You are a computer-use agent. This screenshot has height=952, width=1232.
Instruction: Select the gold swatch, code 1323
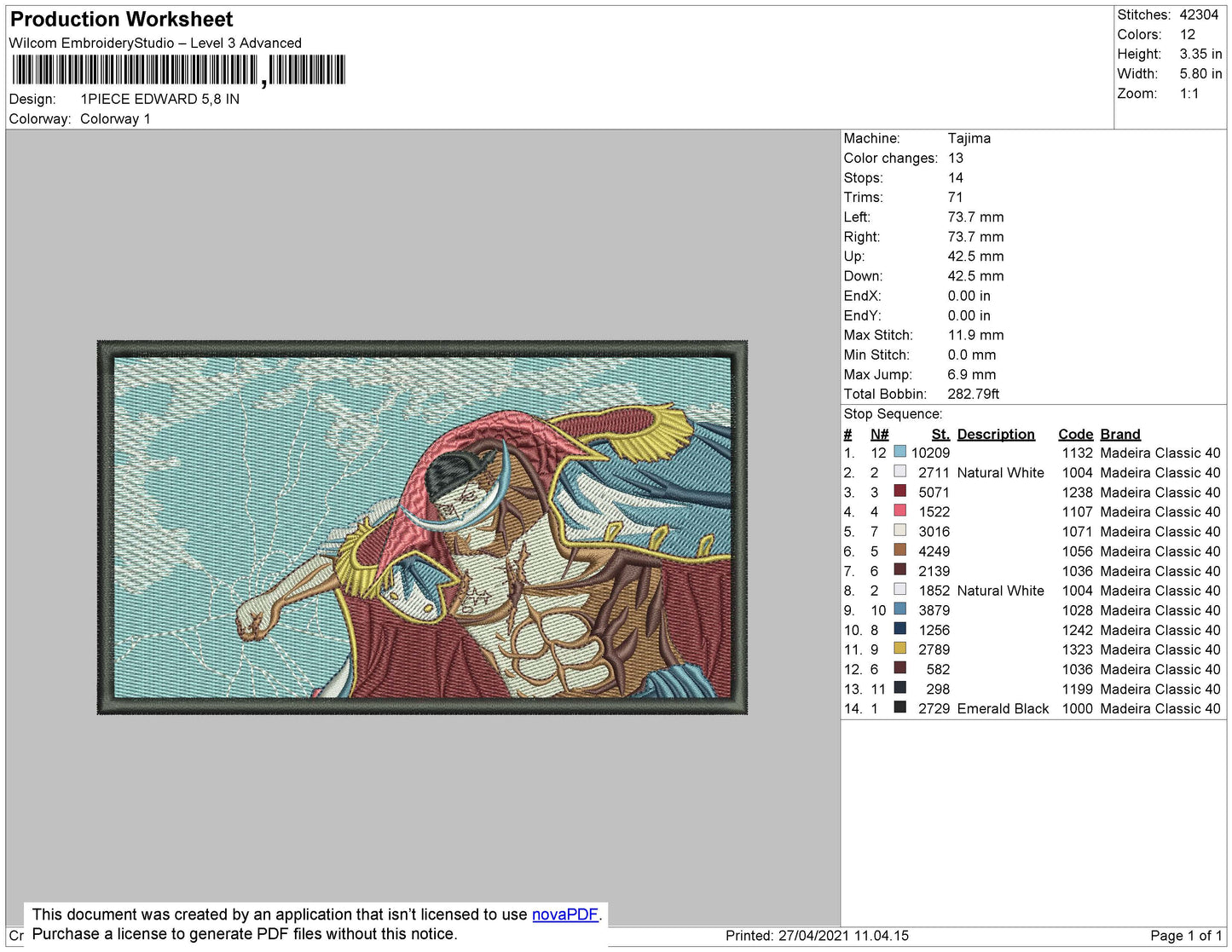tap(899, 648)
